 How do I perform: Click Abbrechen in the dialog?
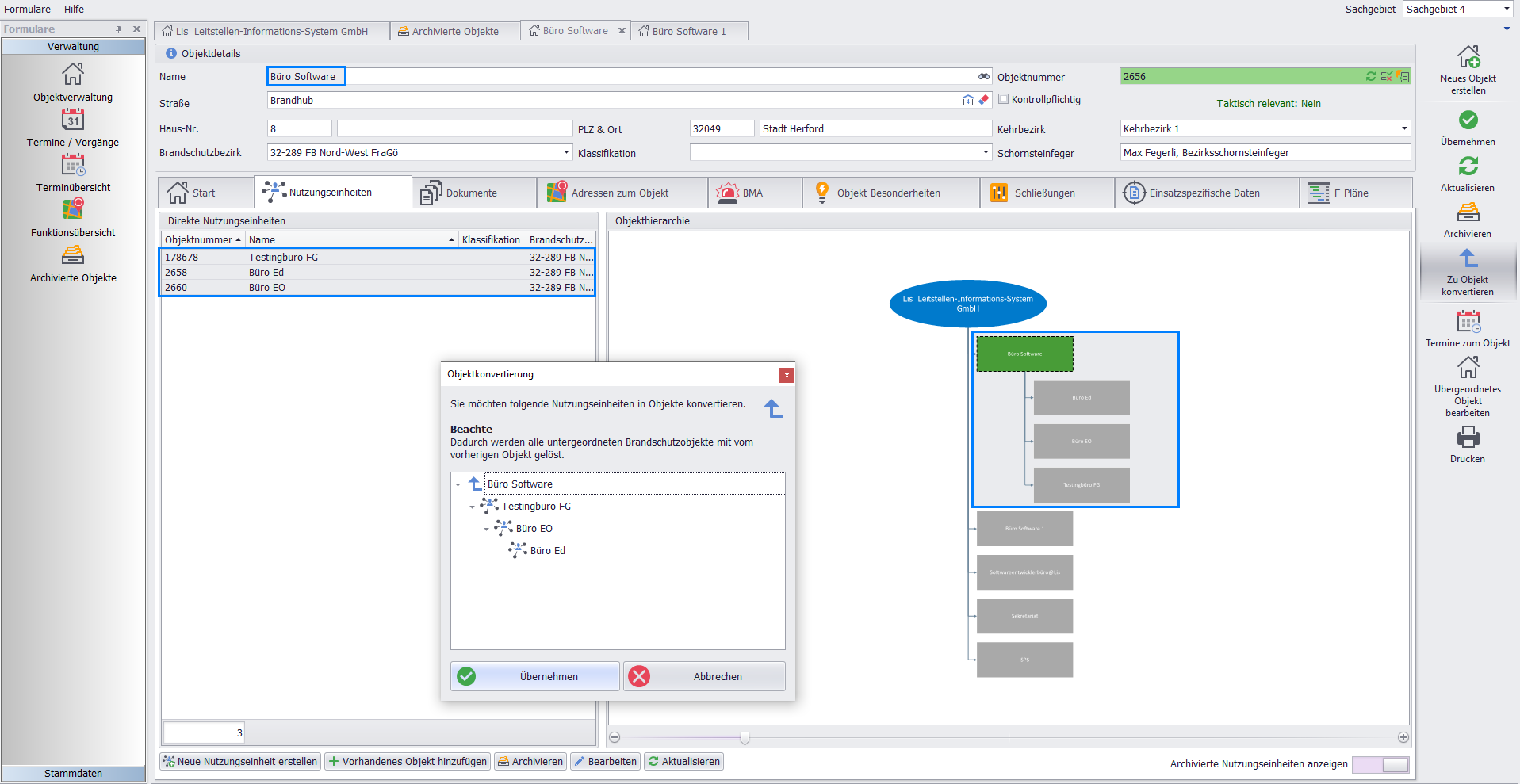pyautogui.click(x=704, y=676)
